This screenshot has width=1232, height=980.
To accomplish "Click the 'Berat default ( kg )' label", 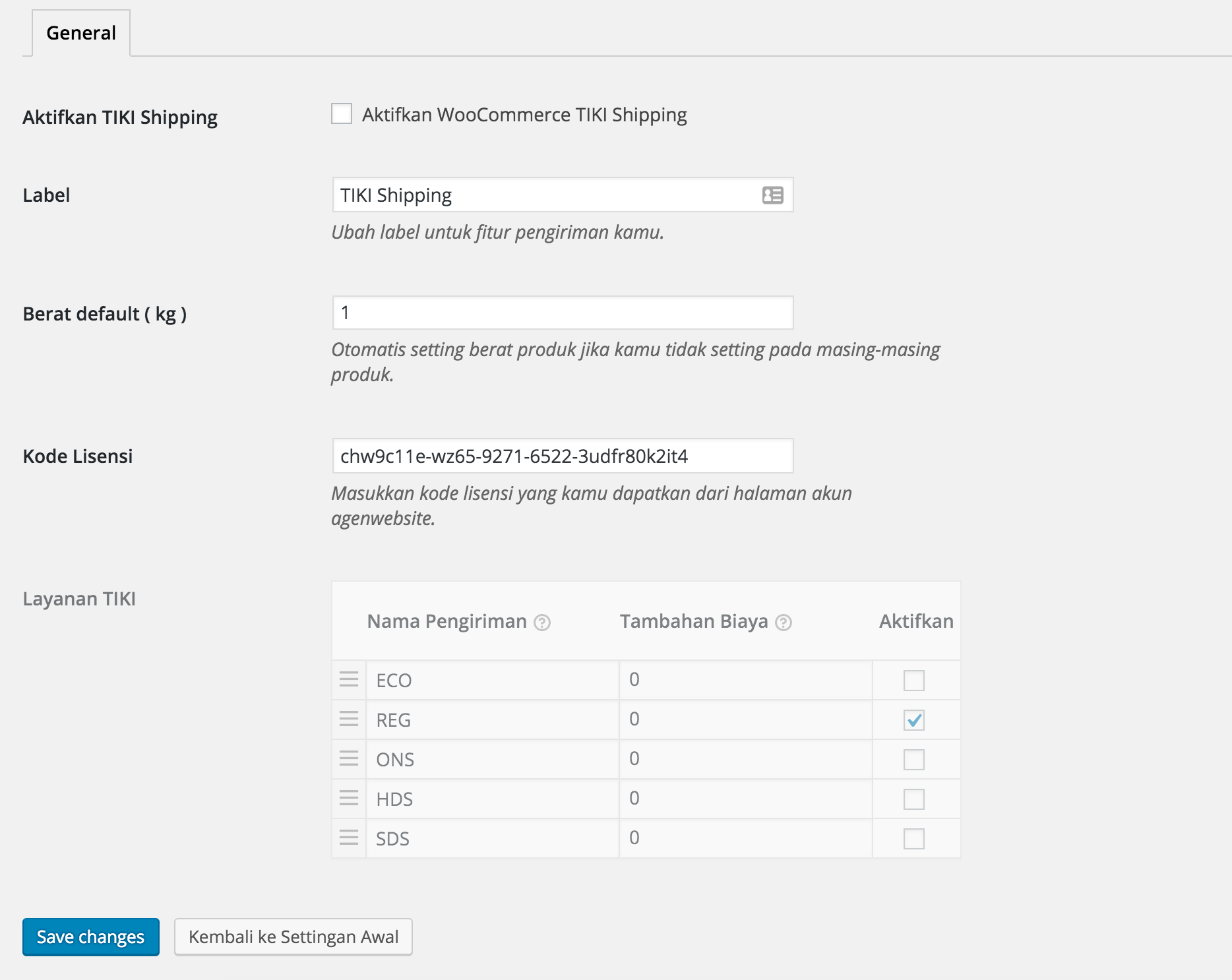I will (105, 314).
